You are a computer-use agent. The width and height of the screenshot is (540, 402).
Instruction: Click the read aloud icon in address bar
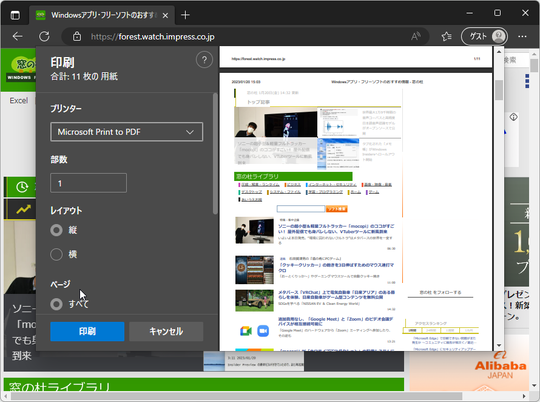(416, 36)
